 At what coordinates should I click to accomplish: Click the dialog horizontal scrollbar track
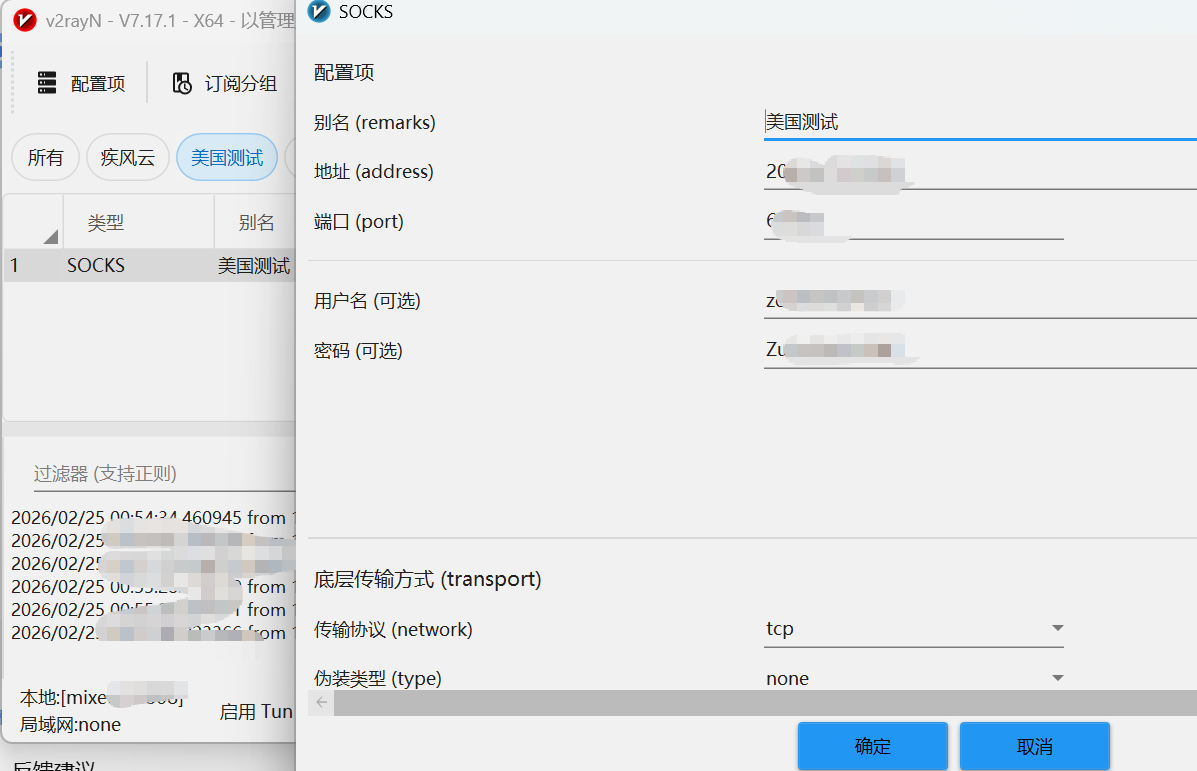coord(763,702)
